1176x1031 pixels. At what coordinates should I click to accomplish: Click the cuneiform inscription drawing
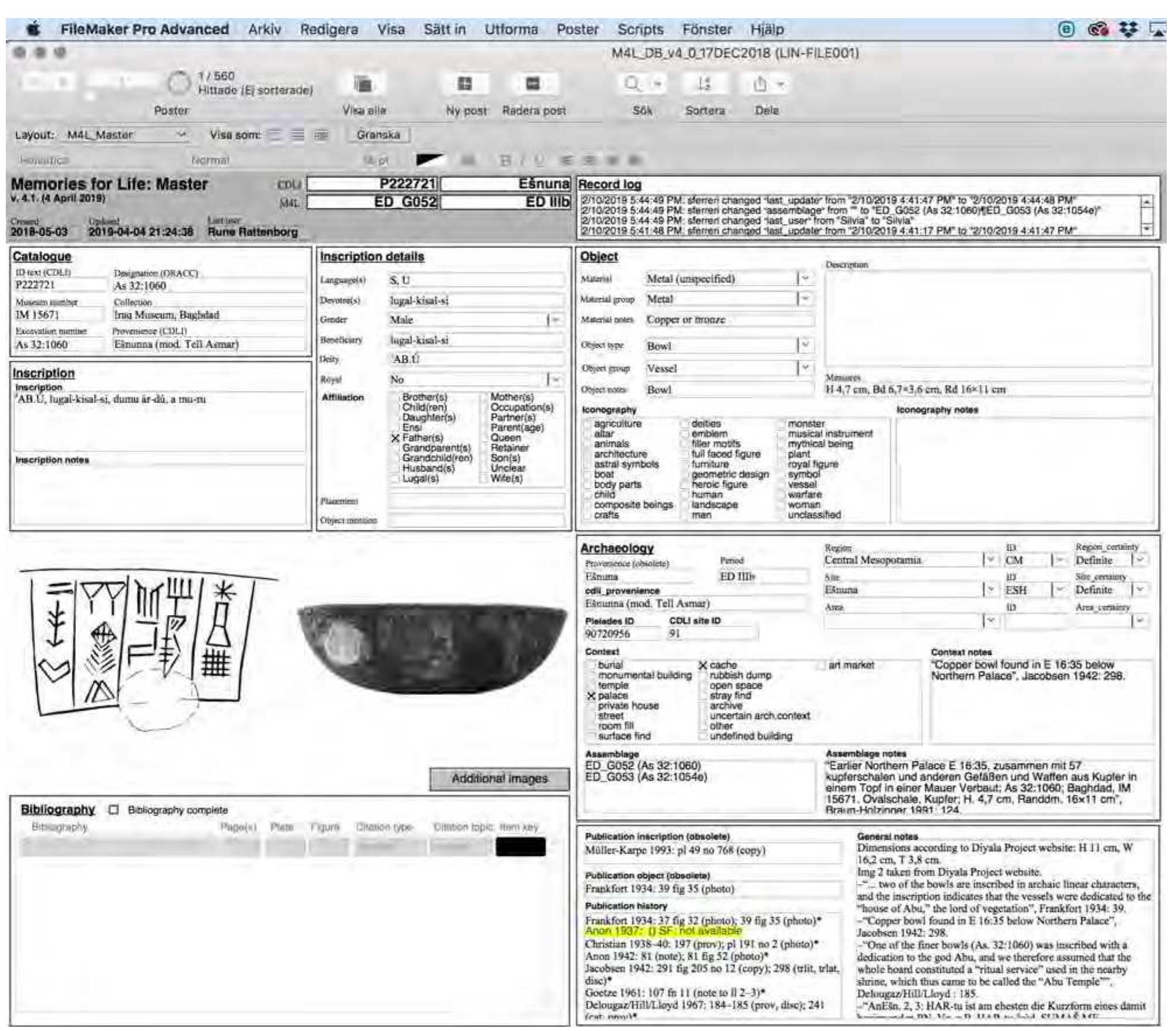148,648
